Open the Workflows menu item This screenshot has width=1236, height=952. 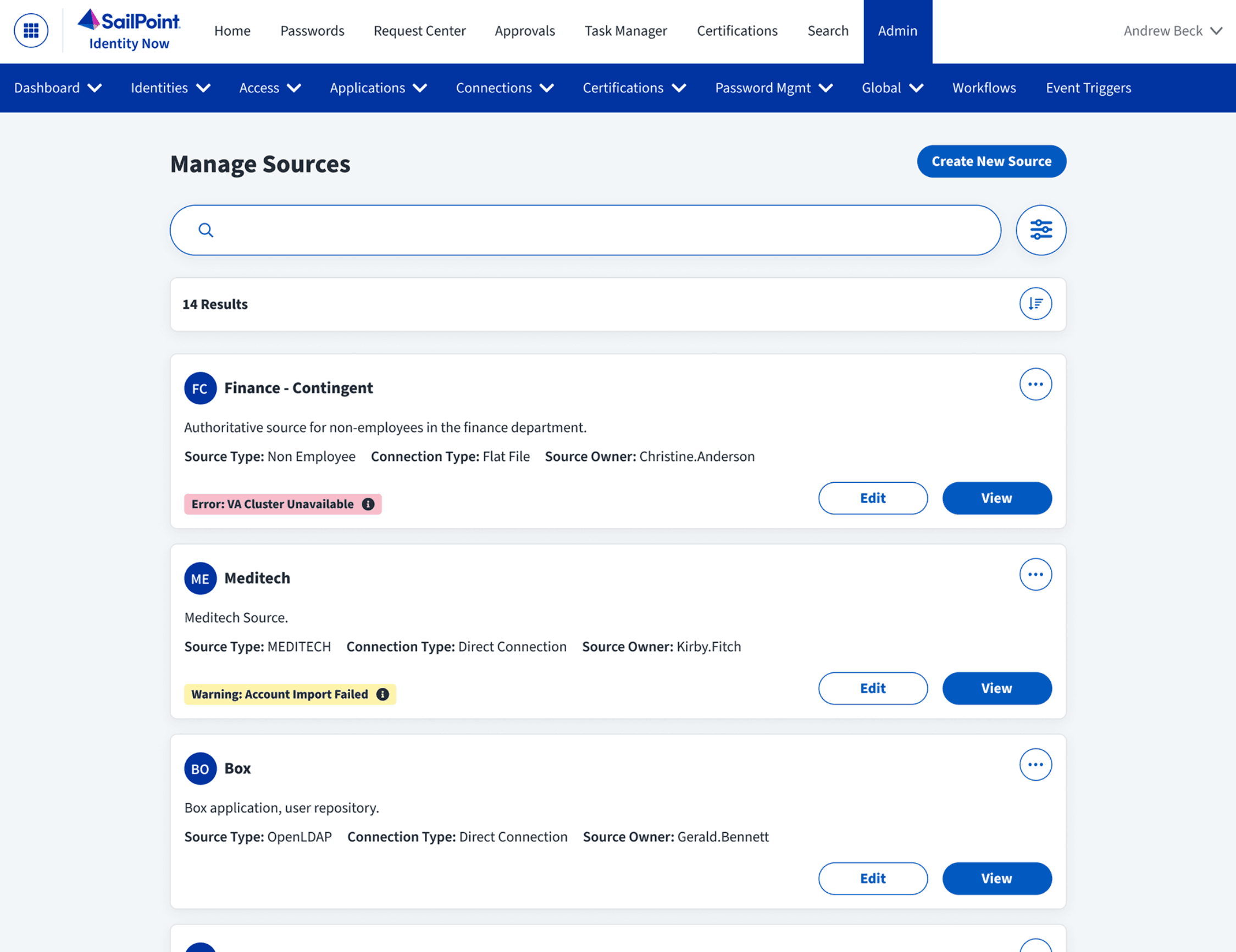(984, 88)
